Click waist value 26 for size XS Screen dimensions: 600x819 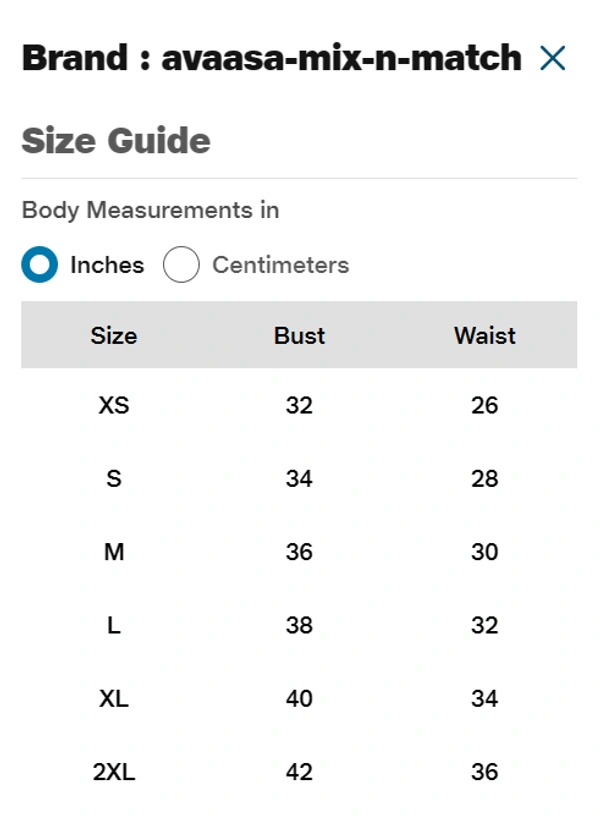484,405
